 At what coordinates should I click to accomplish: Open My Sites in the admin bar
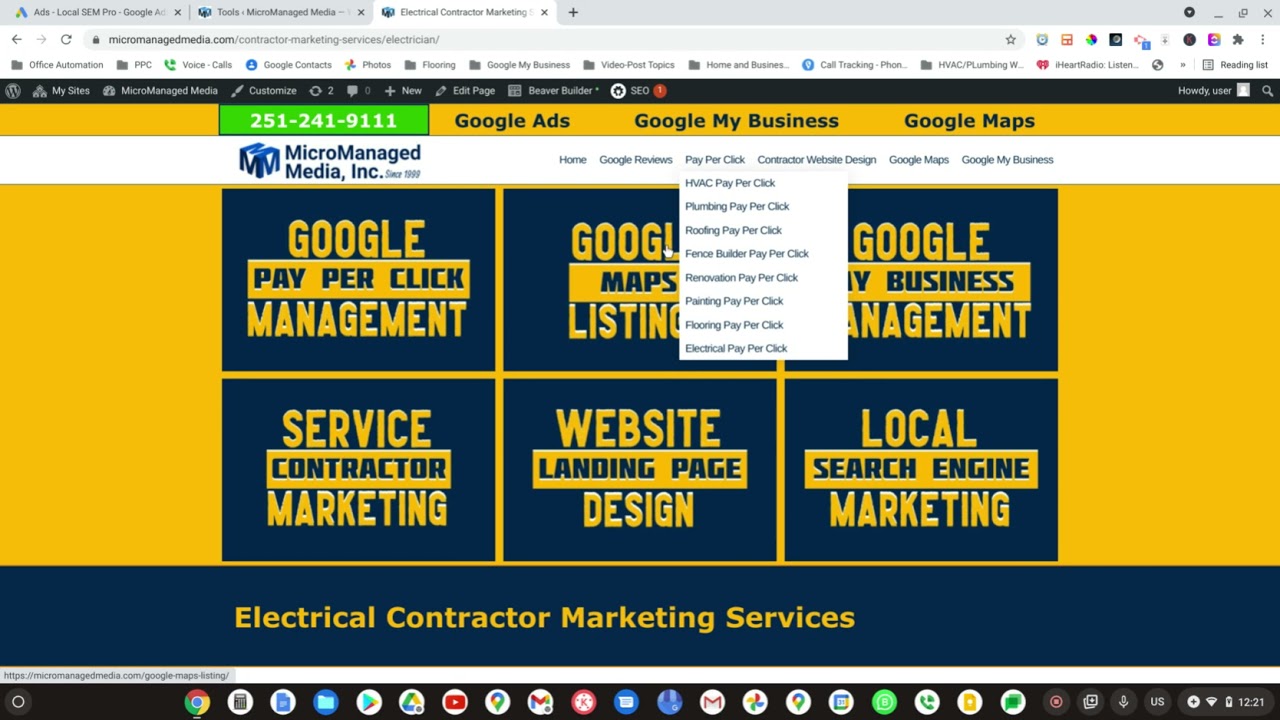tap(61, 90)
